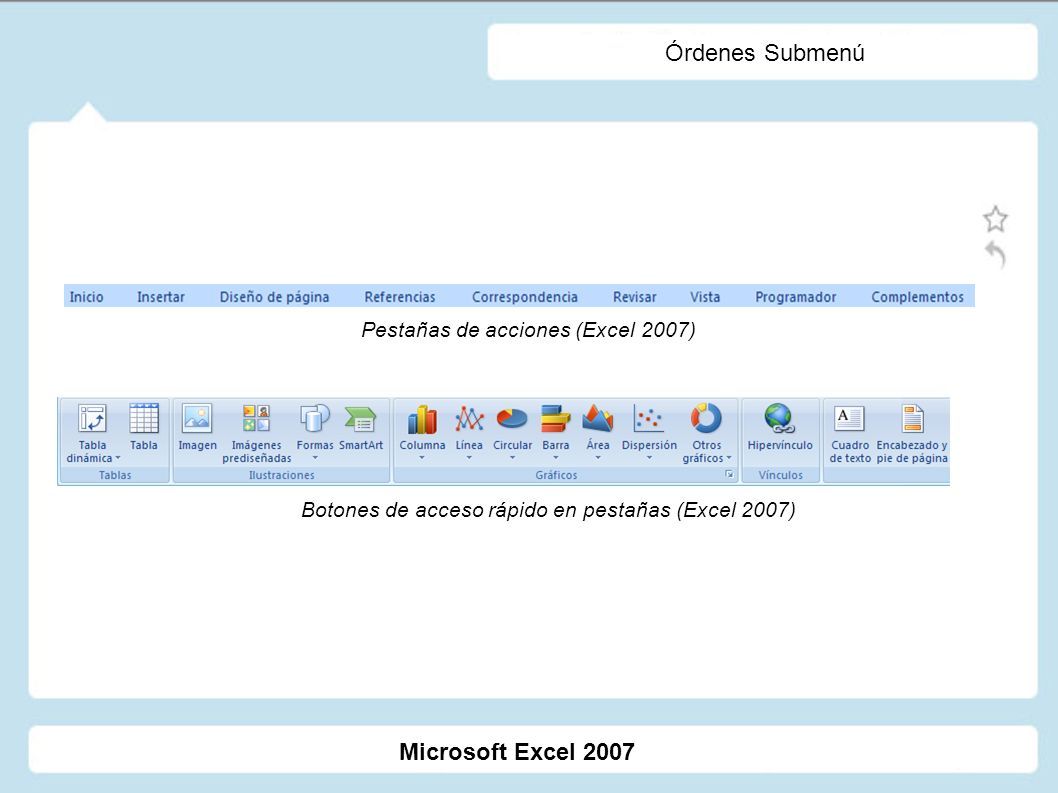Expand the Dispersión chart dropdown arrow

click(x=649, y=458)
